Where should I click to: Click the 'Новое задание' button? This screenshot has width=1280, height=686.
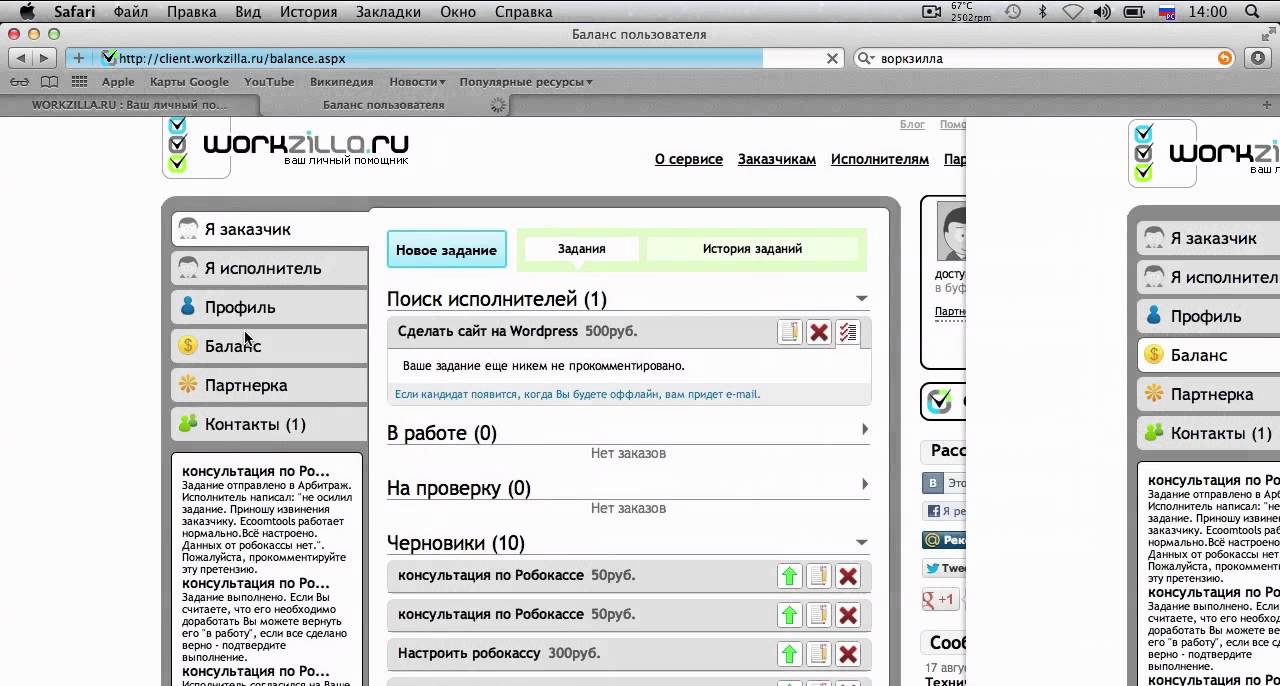tap(446, 250)
